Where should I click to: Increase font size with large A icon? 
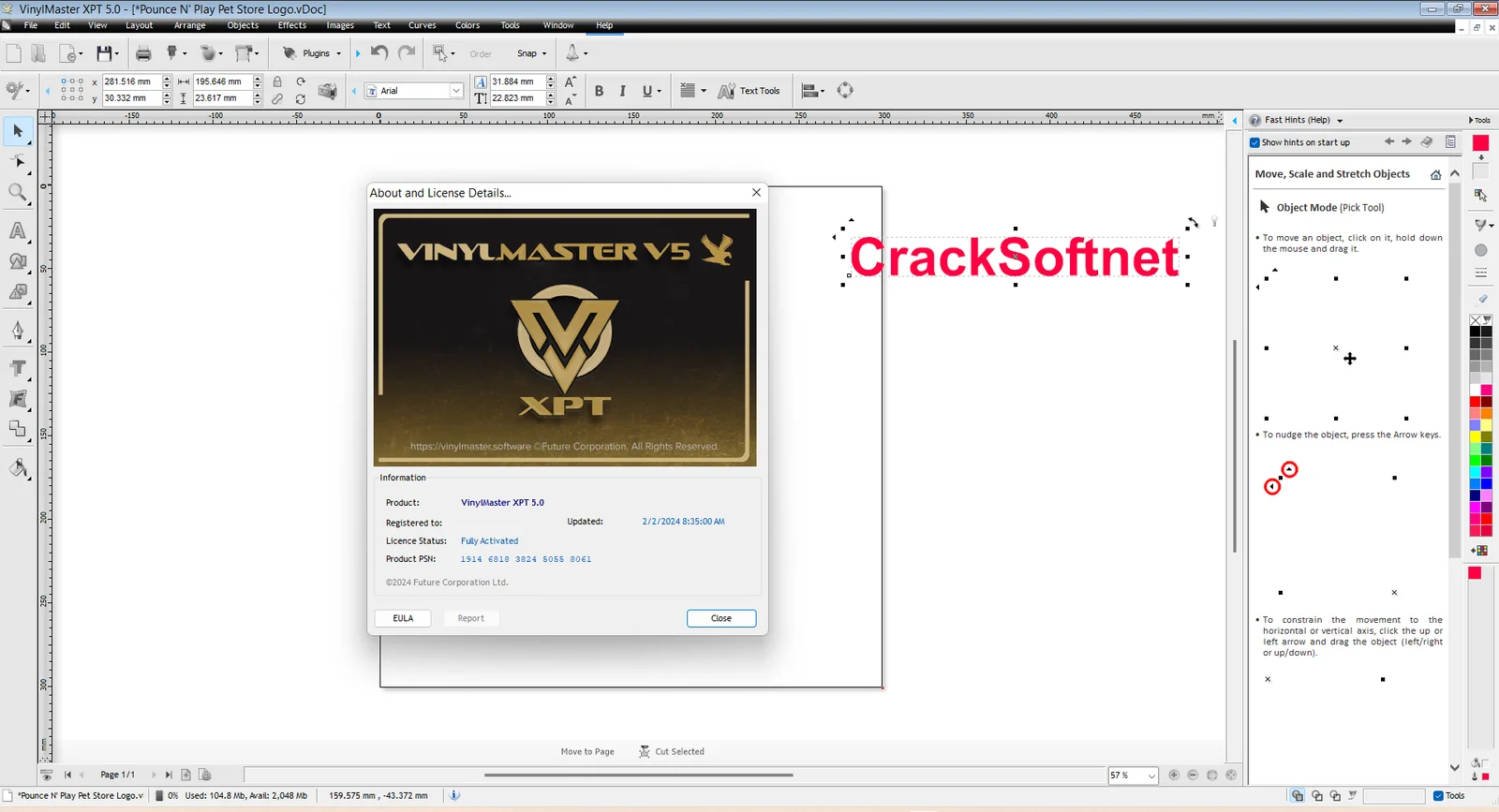coord(570,82)
